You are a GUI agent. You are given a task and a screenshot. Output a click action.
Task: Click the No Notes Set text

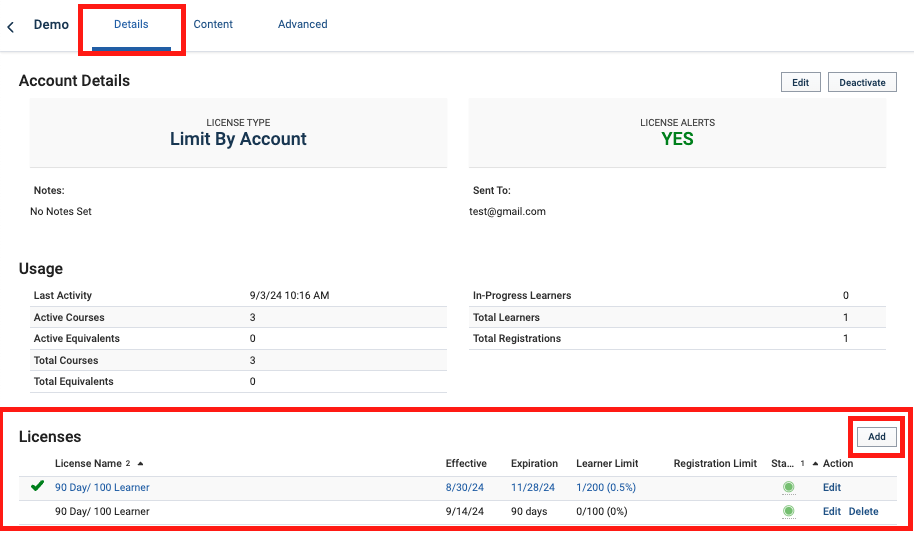[x=61, y=212]
